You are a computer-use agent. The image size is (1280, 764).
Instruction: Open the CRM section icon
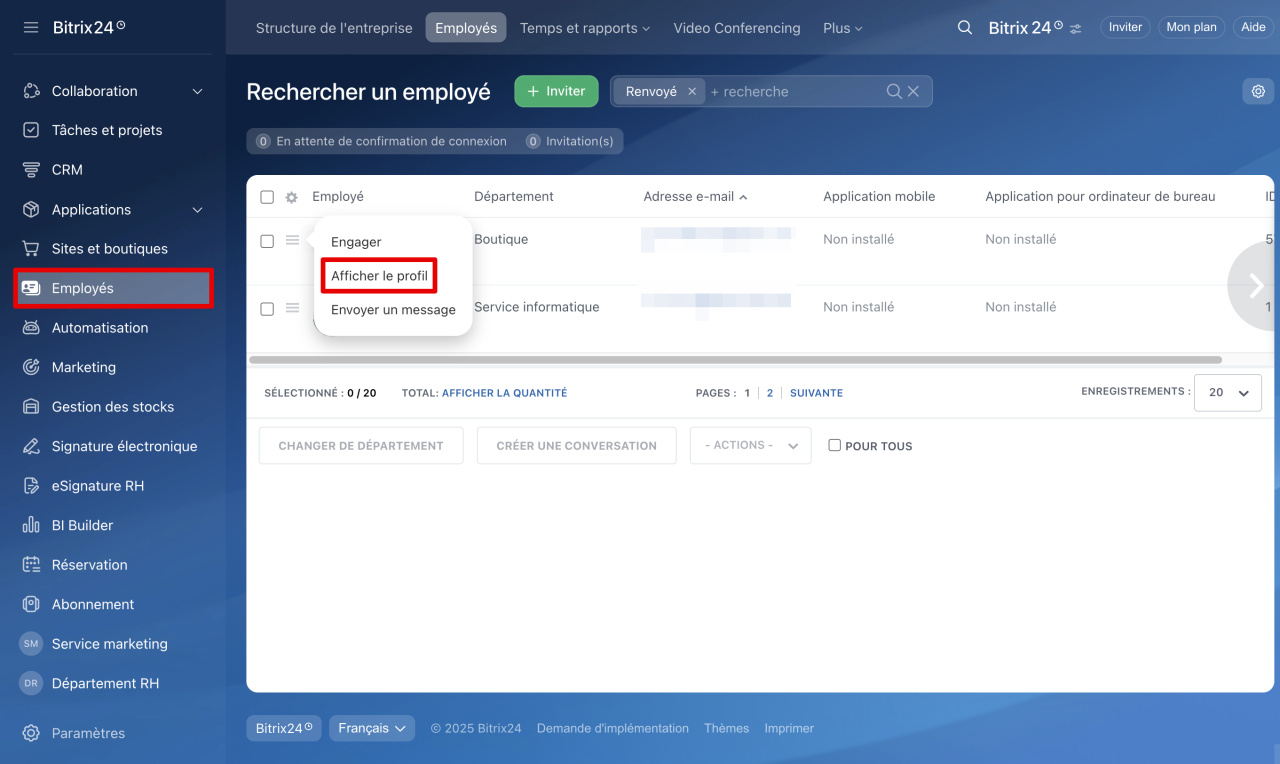click(31, 170)
